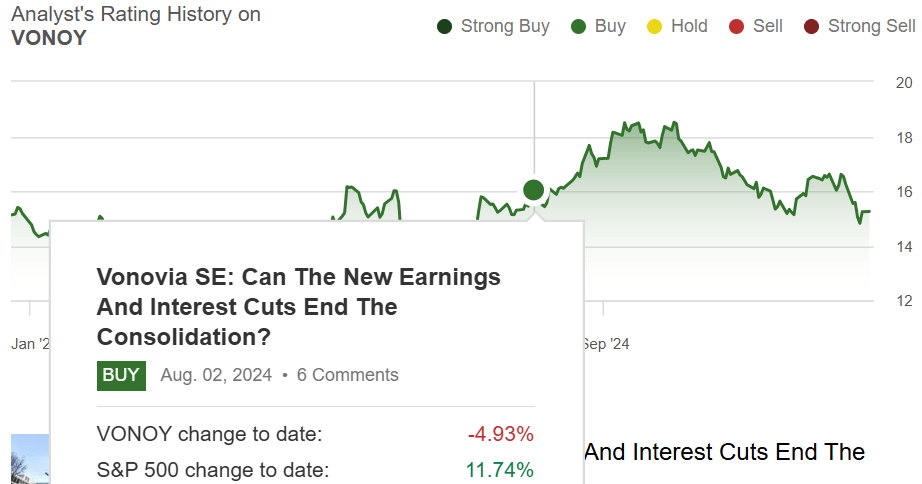Screen dimensions: 922x484
Task: Open the Vonovia SE article title link
Action: coord(298,306)
